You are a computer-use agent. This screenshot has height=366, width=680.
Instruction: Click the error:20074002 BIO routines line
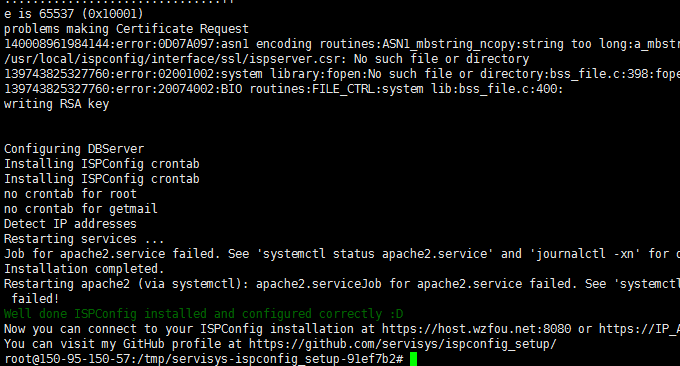tap(283, 89)
